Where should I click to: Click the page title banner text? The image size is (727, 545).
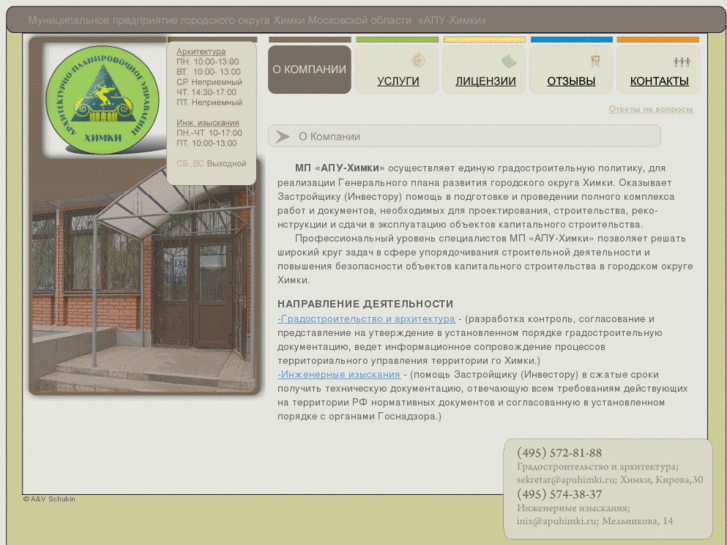257,20
